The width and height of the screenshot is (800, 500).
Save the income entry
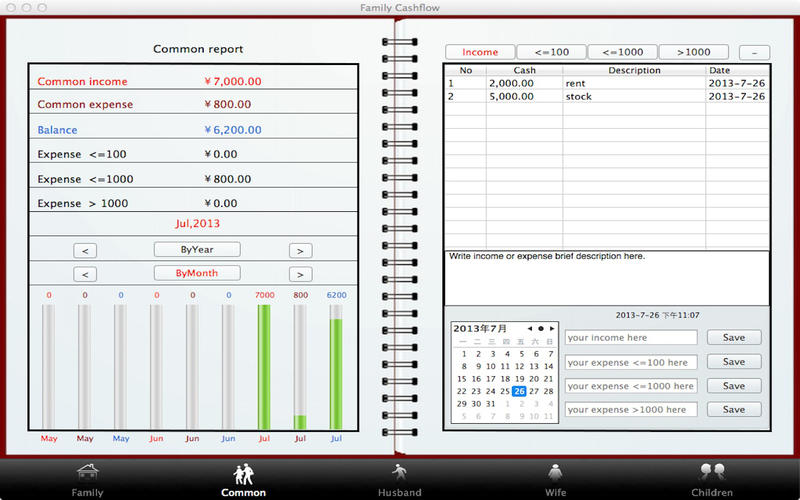[734, 337]
